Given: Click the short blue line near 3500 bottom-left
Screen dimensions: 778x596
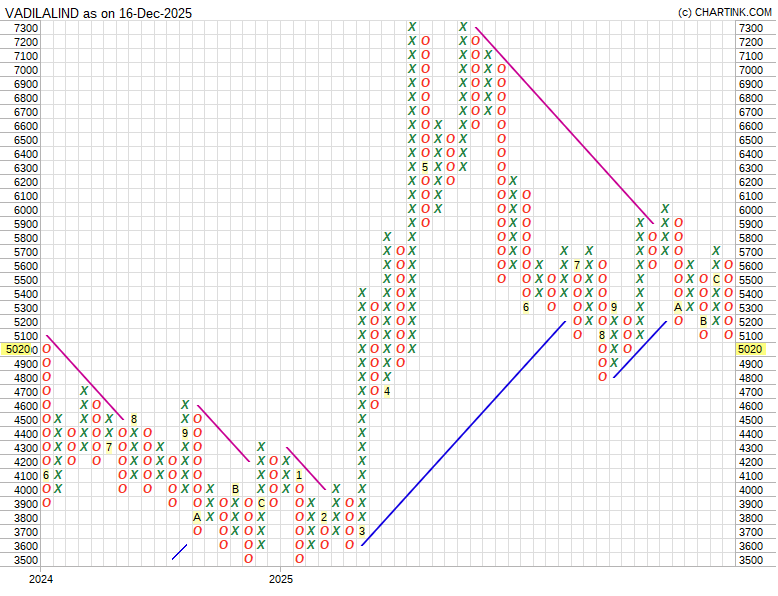Looking at the screenshot, I should tap(180, 551).
